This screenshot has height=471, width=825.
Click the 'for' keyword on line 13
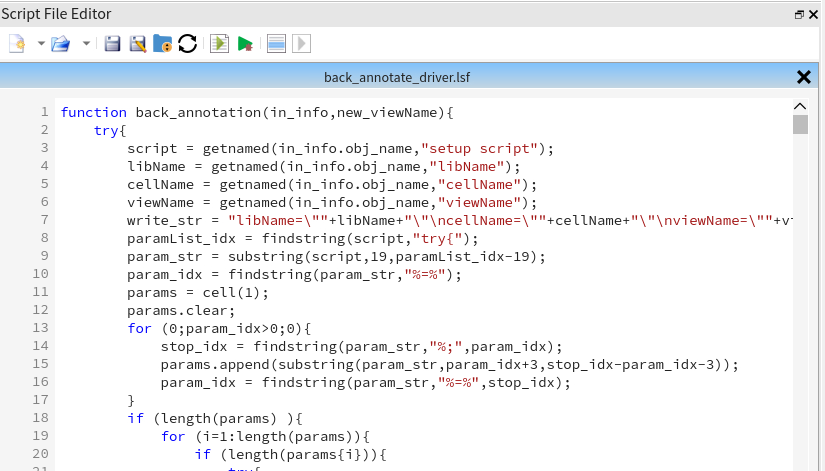click(x=139, y=328)
